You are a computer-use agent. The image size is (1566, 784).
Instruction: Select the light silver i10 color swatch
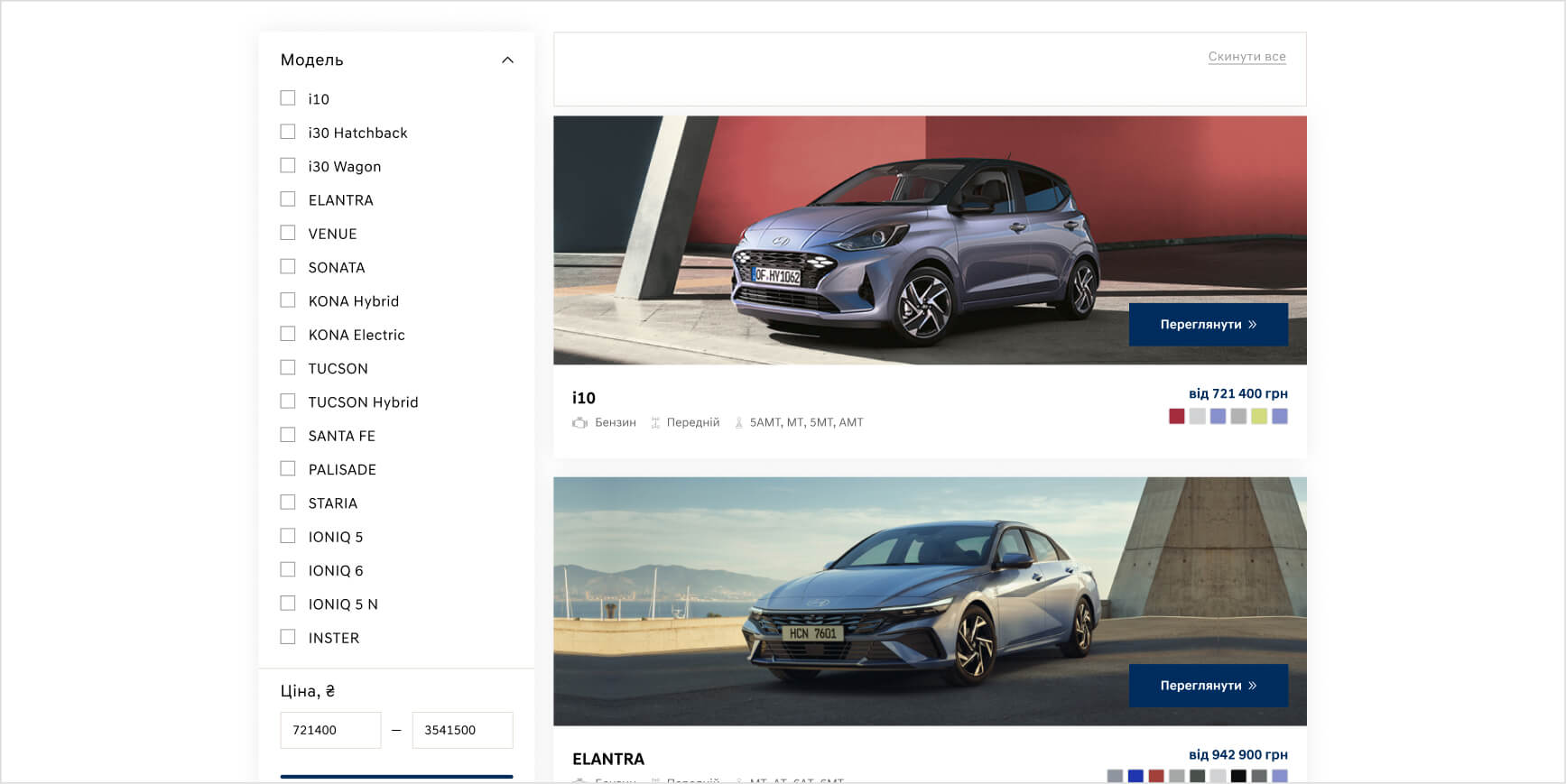click(x=1197, y=416)
